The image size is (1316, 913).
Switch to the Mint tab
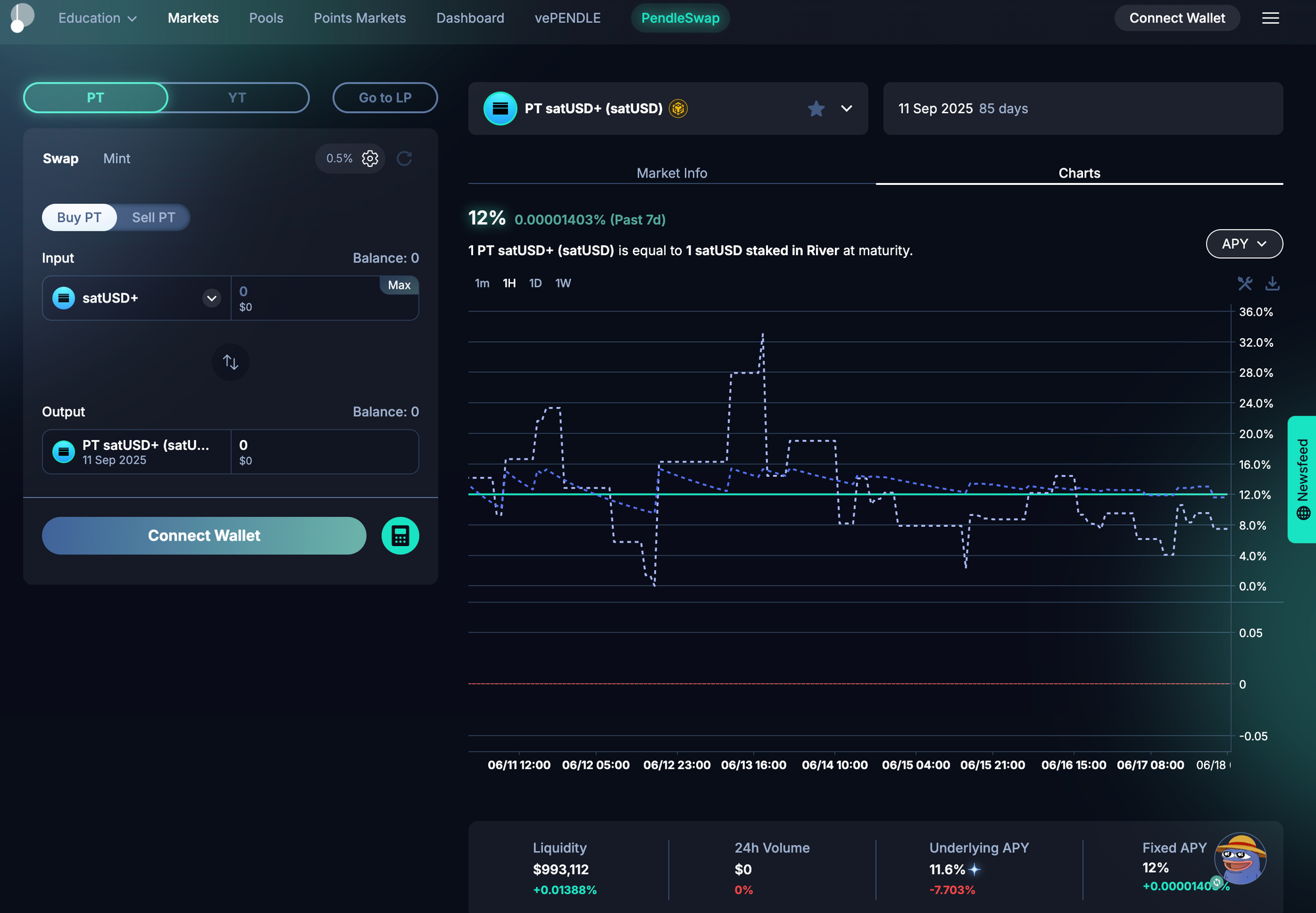coord(116,159)
